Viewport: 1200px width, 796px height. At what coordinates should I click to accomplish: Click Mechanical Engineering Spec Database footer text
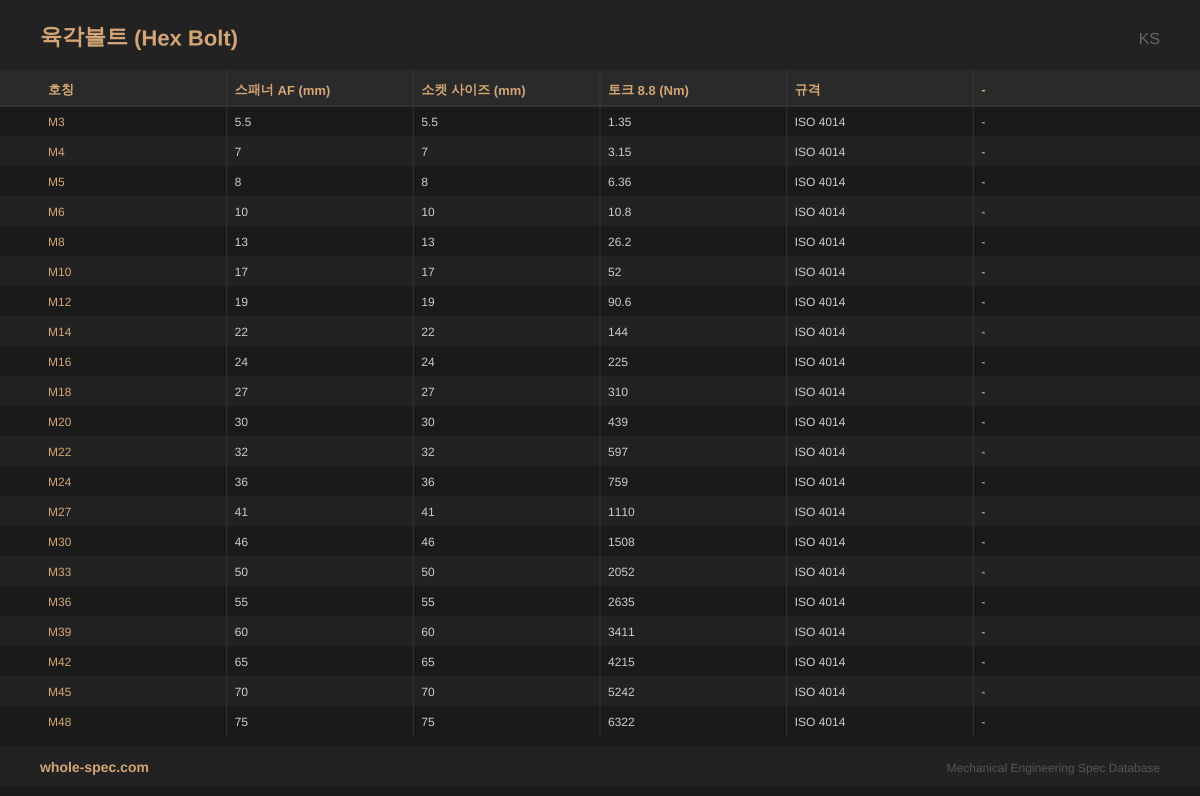pyautogui.click(x=1052, y=768)
